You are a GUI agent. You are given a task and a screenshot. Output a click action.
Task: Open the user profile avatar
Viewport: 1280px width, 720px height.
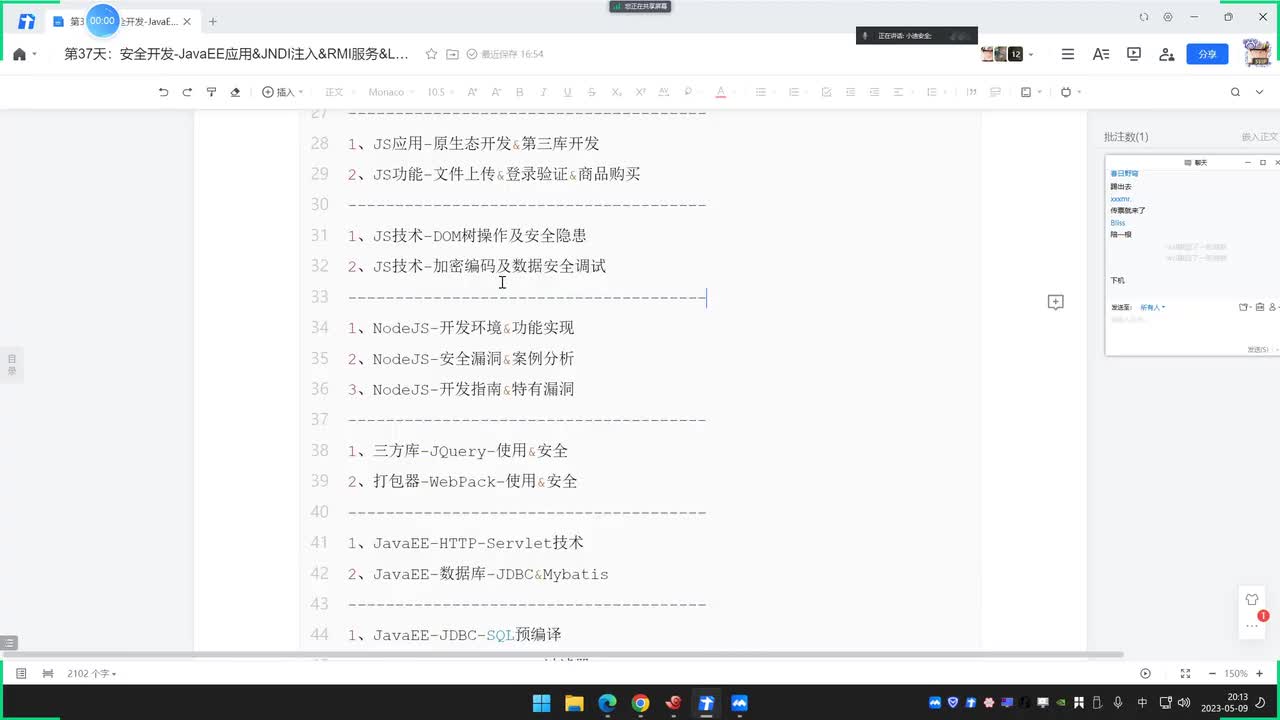click(1256, 53)
